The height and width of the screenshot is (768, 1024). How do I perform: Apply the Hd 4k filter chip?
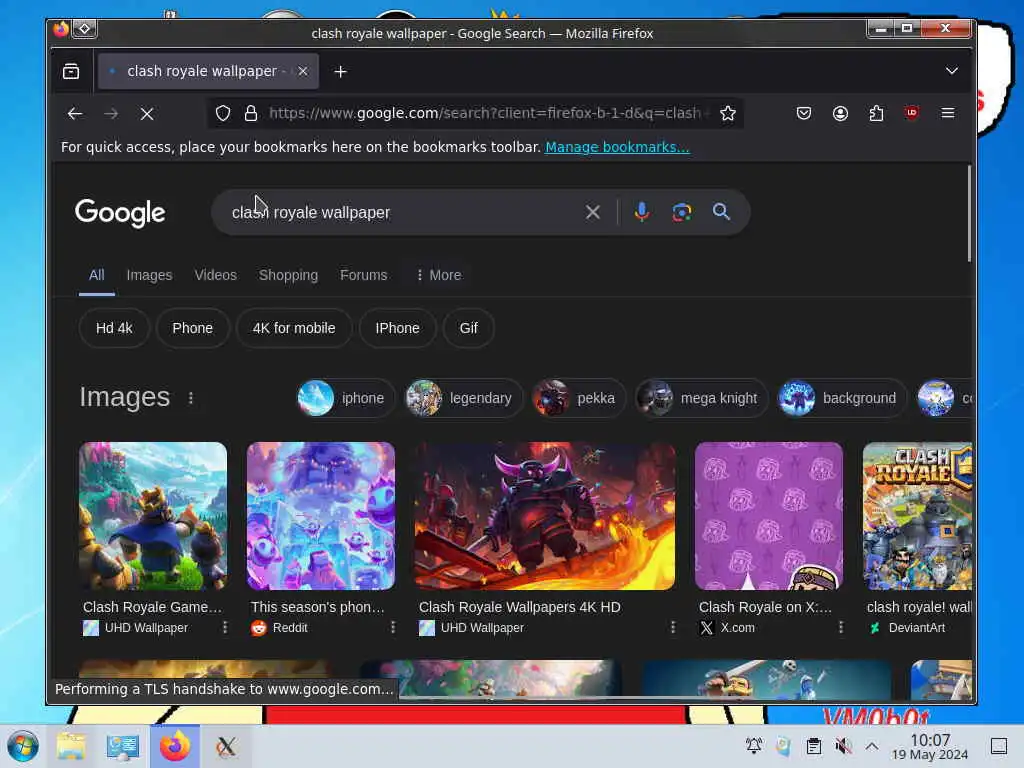click(114, 328)
